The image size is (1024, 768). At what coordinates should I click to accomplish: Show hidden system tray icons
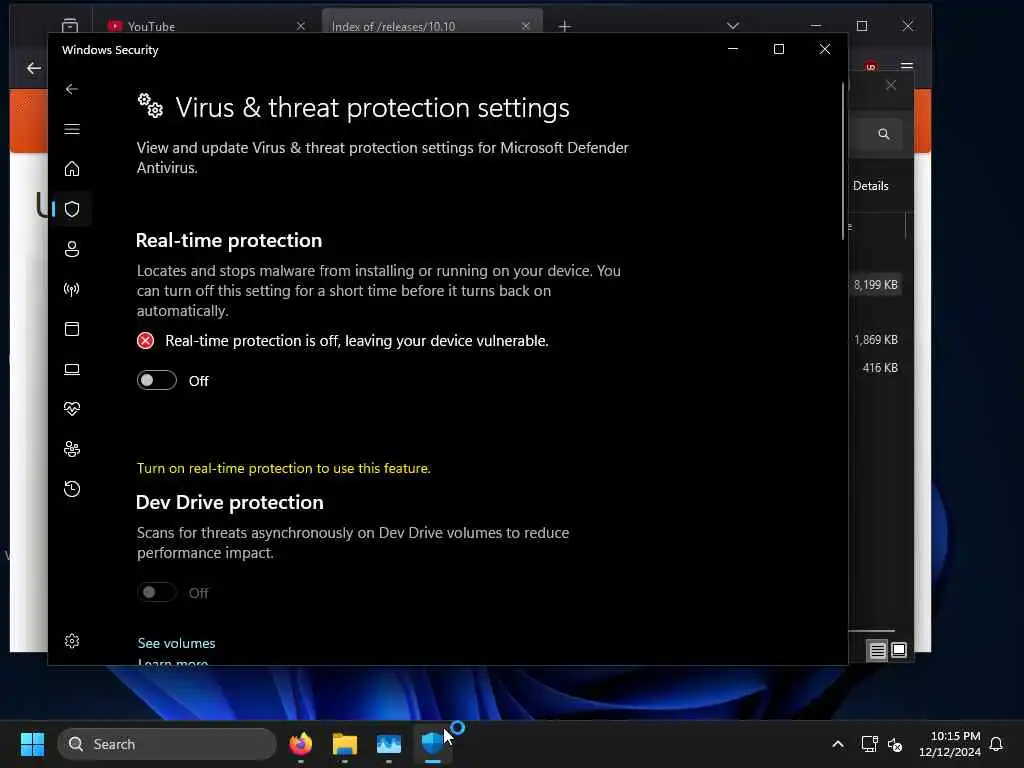(838, 744)
